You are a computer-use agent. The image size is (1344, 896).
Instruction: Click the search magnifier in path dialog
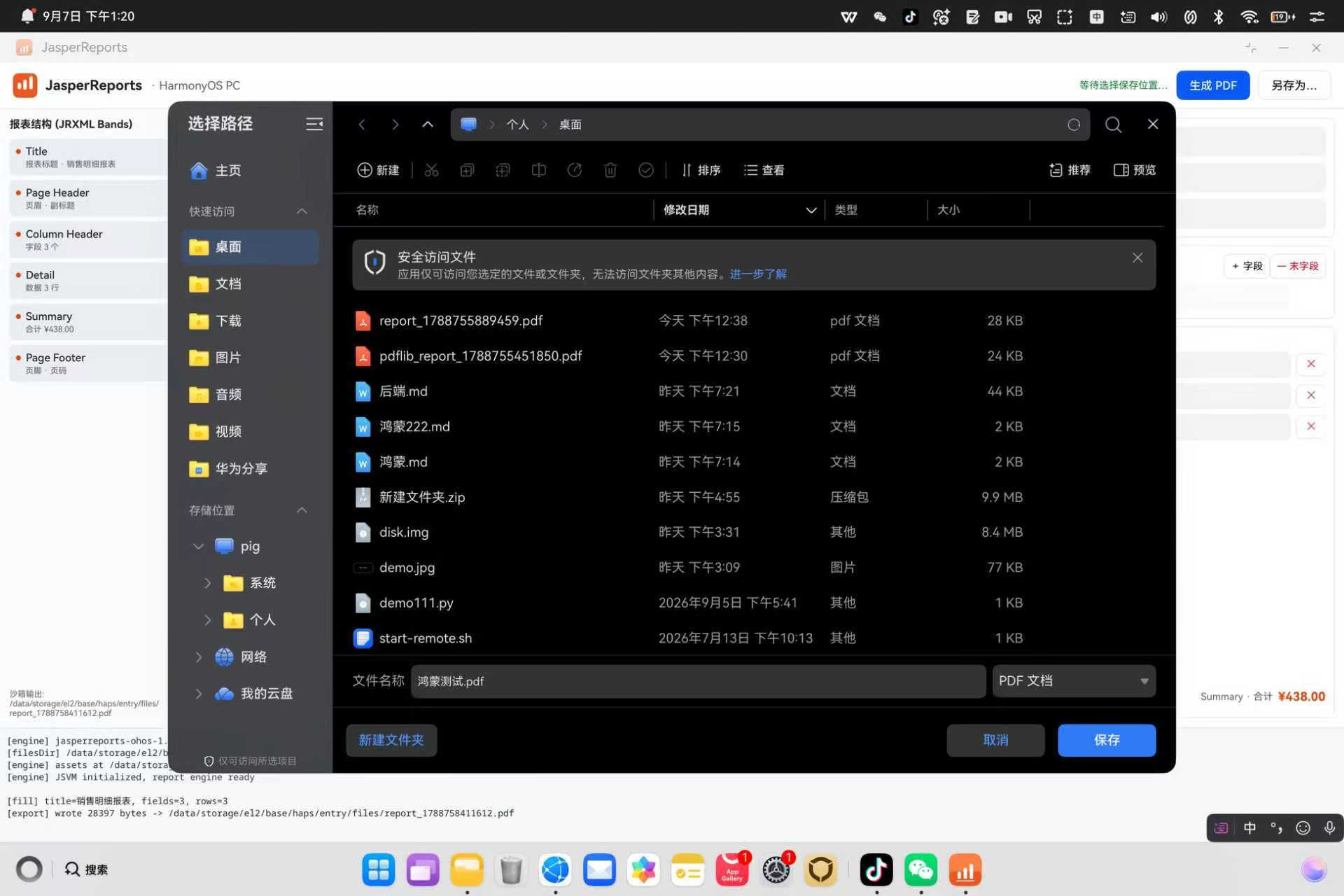1113,125
